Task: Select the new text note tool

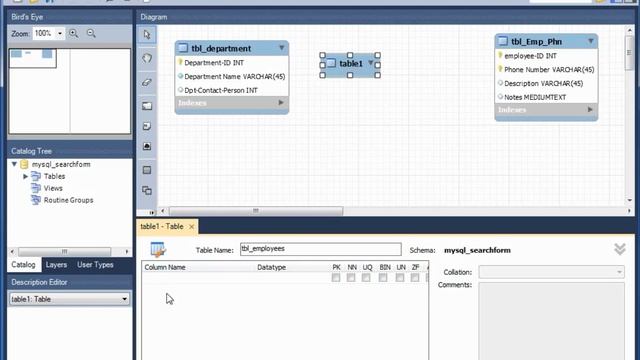Action: tap(147, 126)
